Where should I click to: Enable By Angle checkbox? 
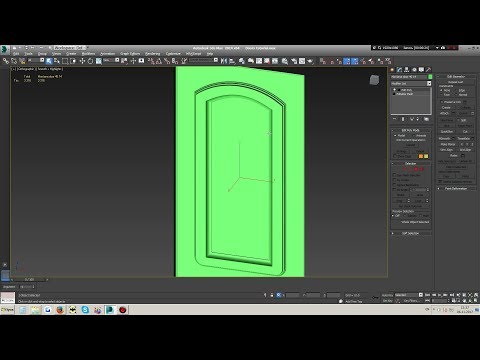[394, 189]
